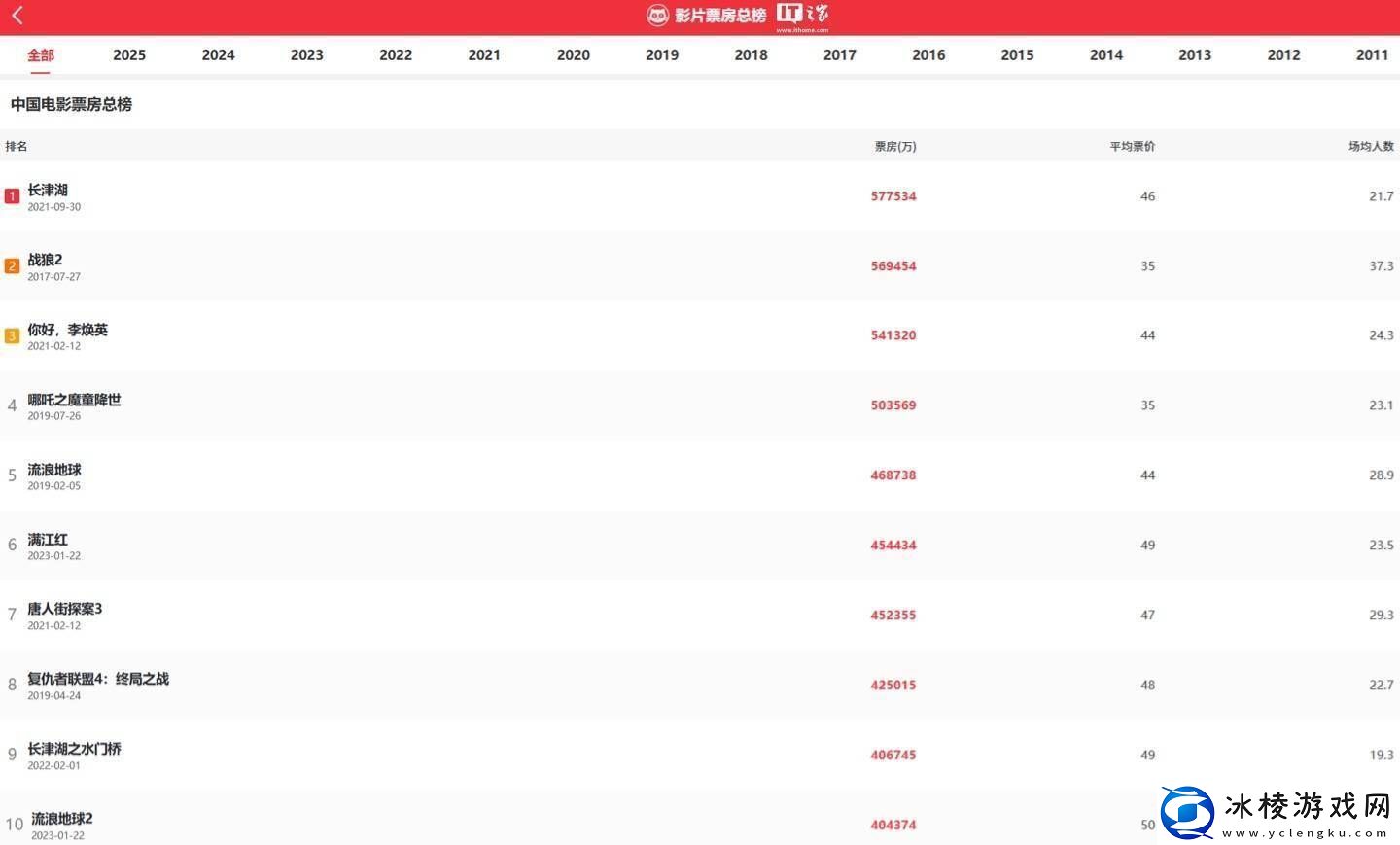Click the 平均票价 column header
The image size is (1400, 845).
point(1132,147)
